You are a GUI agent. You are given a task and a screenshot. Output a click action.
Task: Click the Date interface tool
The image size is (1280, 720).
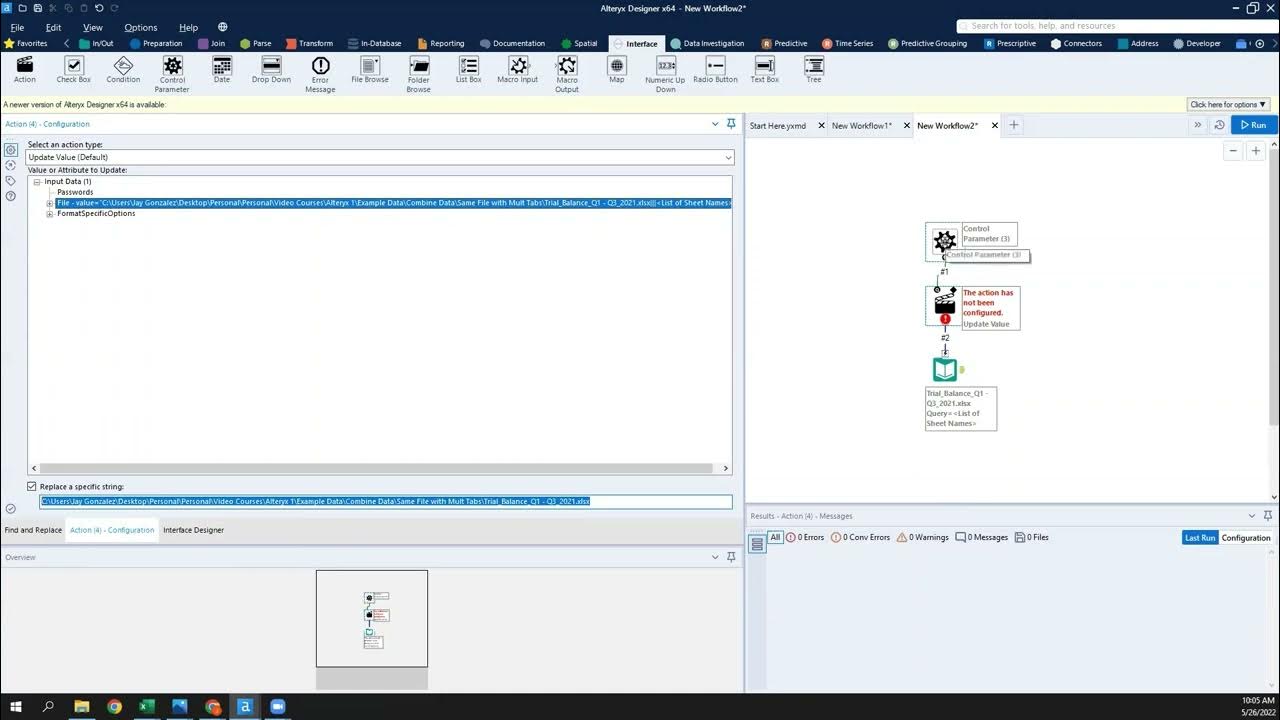[x=222, y=68]
